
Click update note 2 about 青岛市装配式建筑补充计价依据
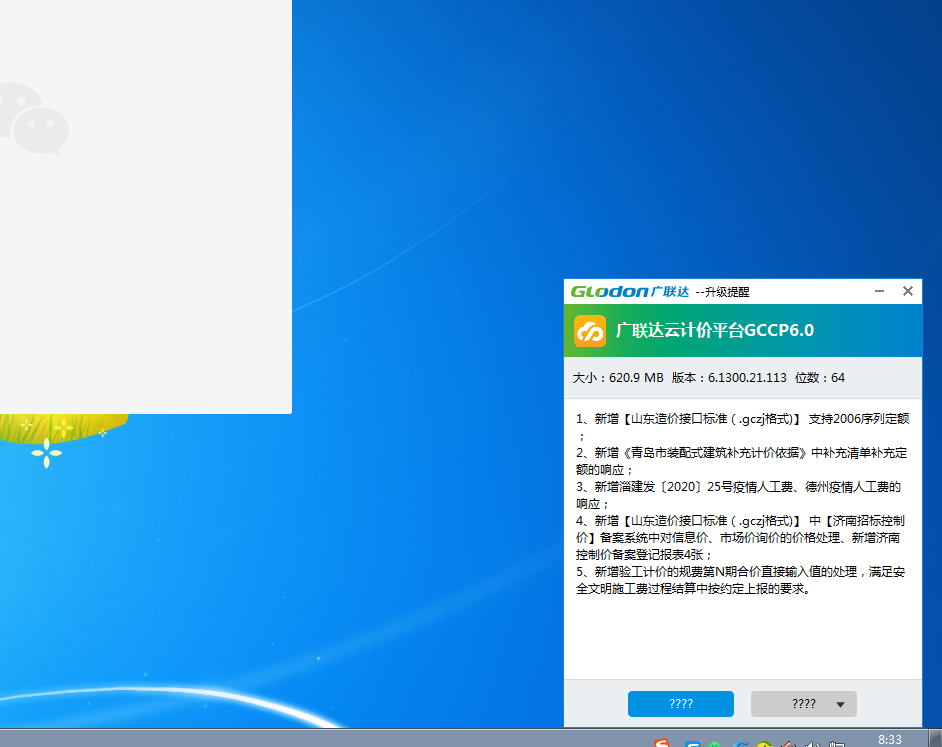pyautogui.click(x=741, y=461)
